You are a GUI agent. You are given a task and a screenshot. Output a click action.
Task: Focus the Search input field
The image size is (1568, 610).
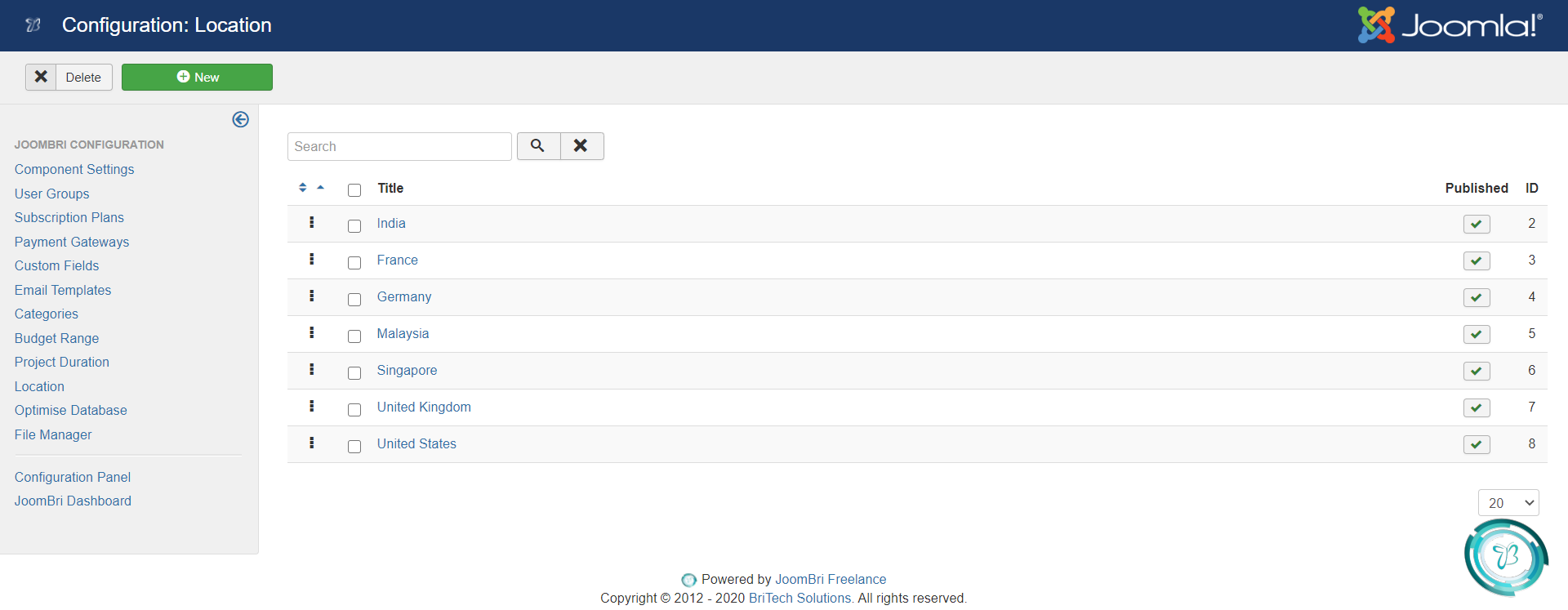coord(399,147)
